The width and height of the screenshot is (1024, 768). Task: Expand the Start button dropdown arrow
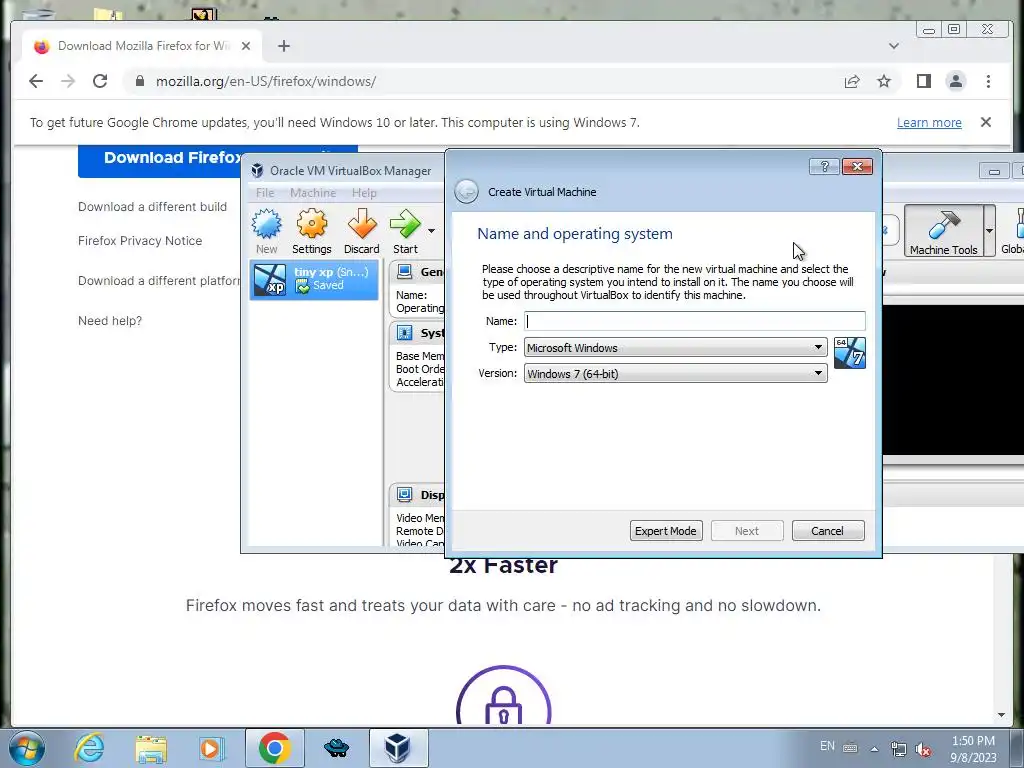[x=431, y=231]
